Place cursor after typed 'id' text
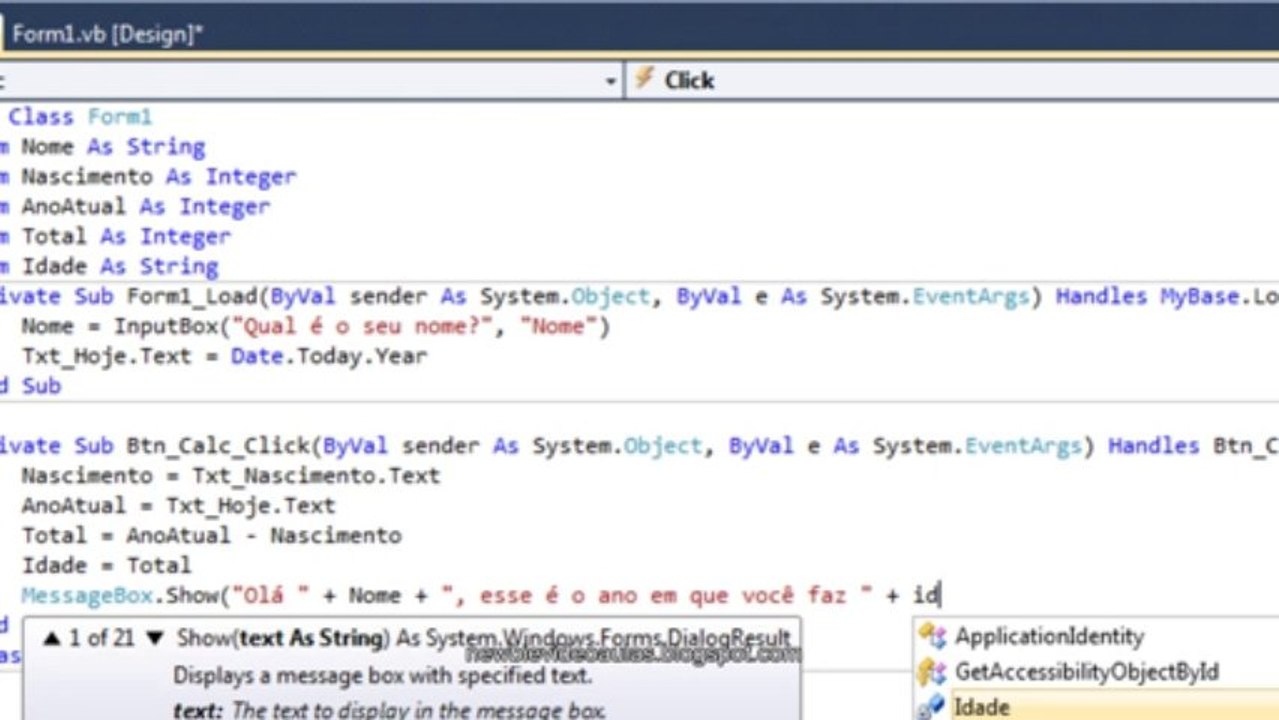This screenshot has height=720, width=1279. (940, 596)
